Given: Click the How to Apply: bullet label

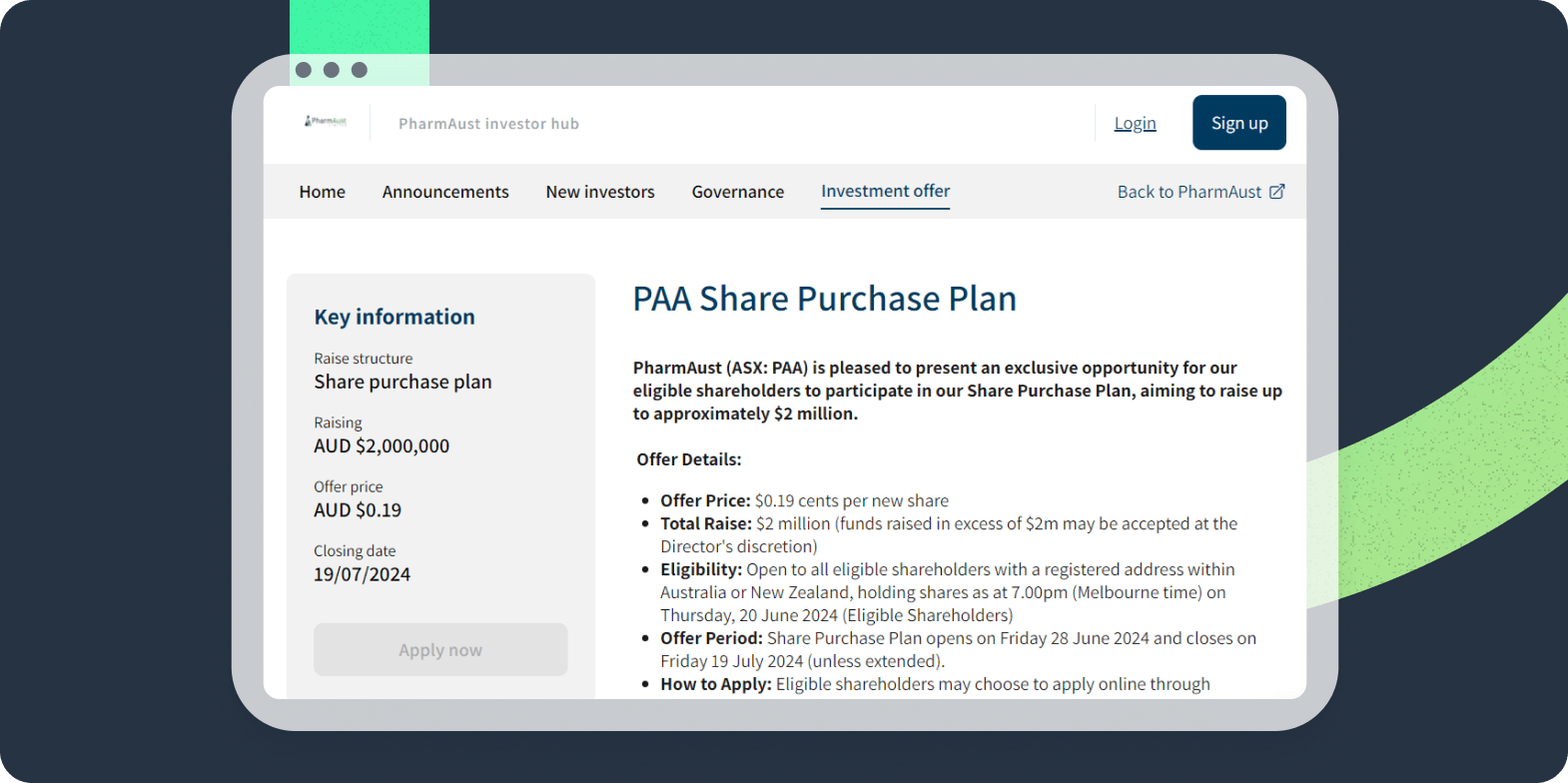Looking at the screenshot, I should pos(716,684).
